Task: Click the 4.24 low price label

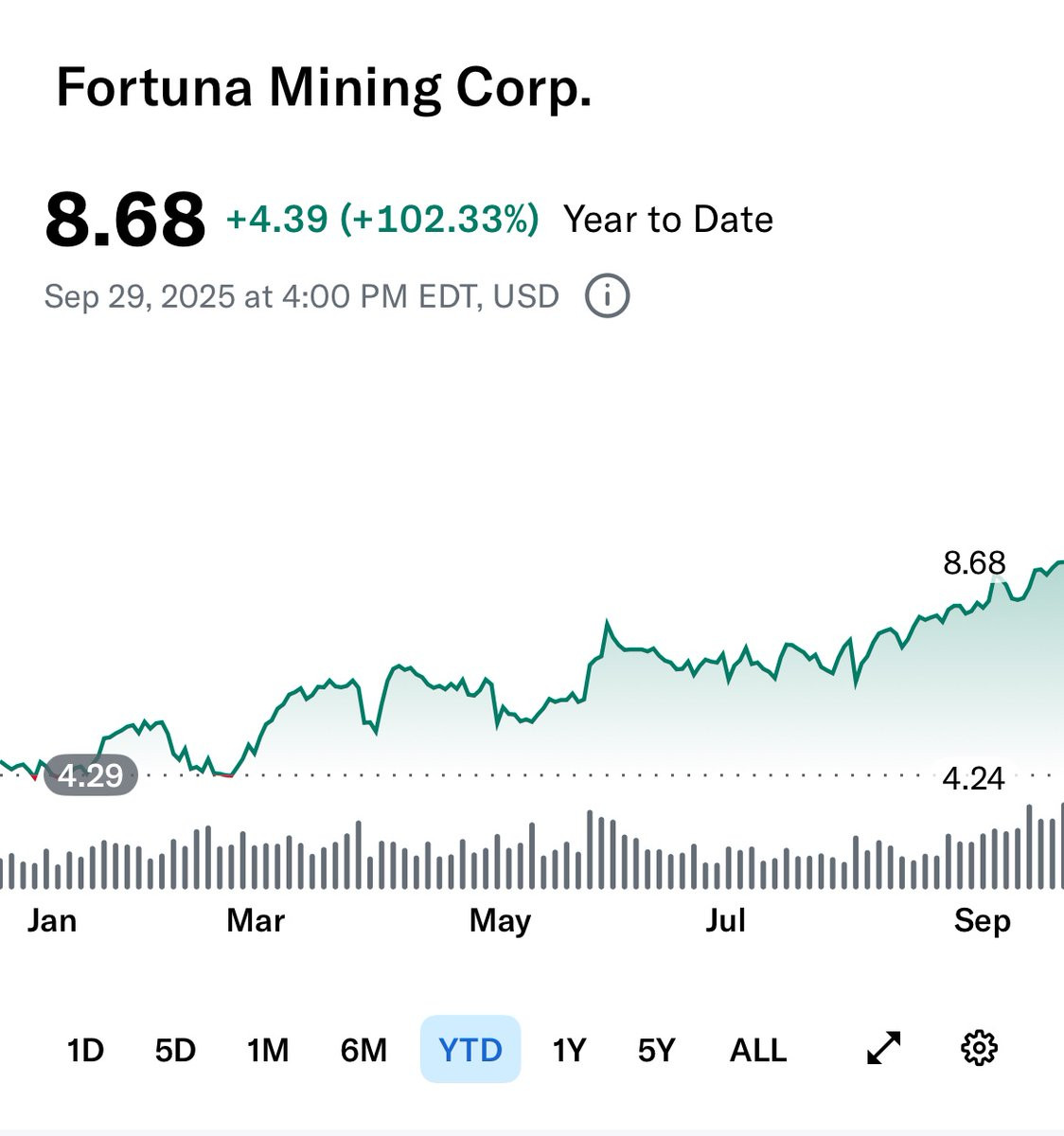Action: click(973, 778)
